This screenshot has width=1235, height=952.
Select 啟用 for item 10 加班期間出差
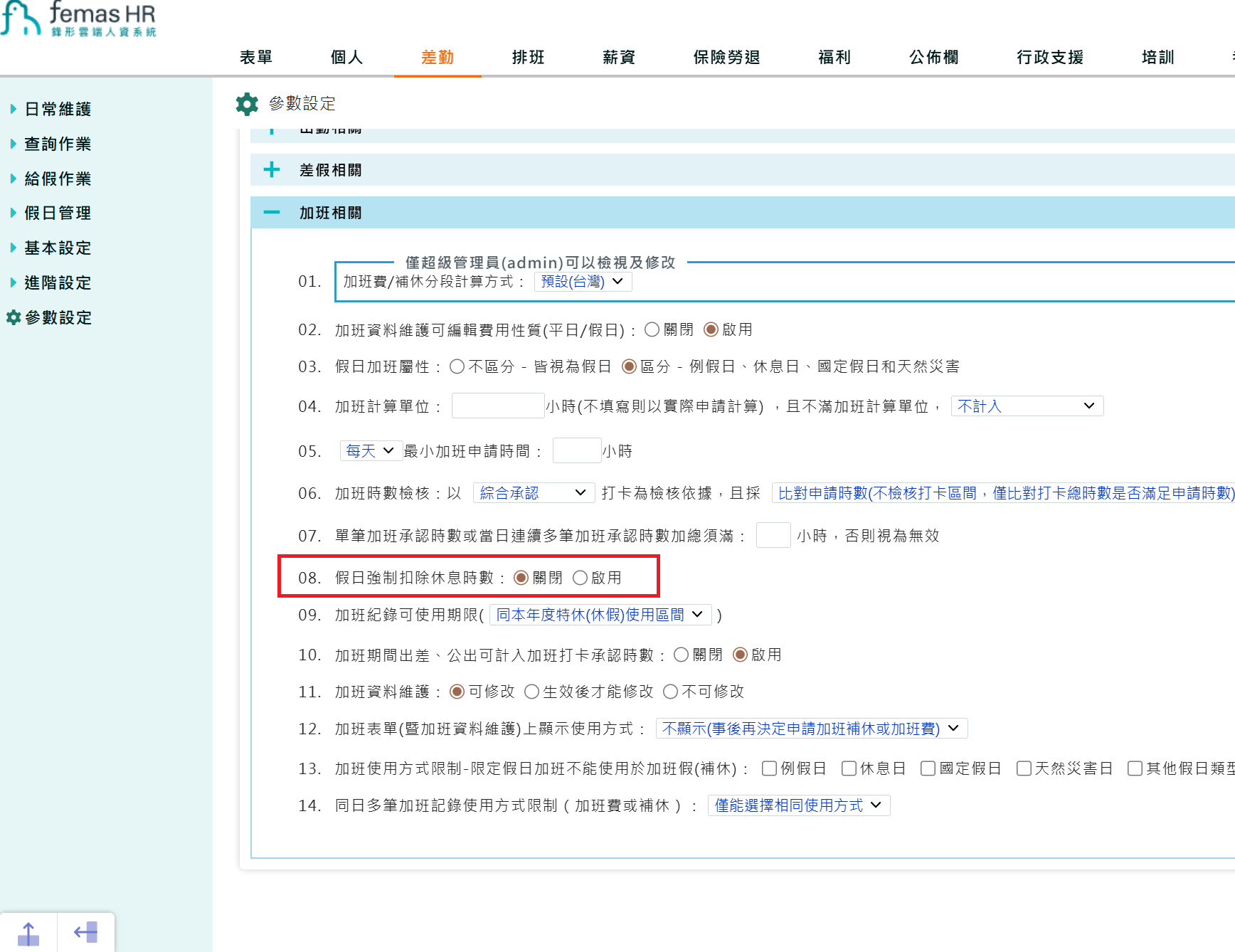click(740, 655)
